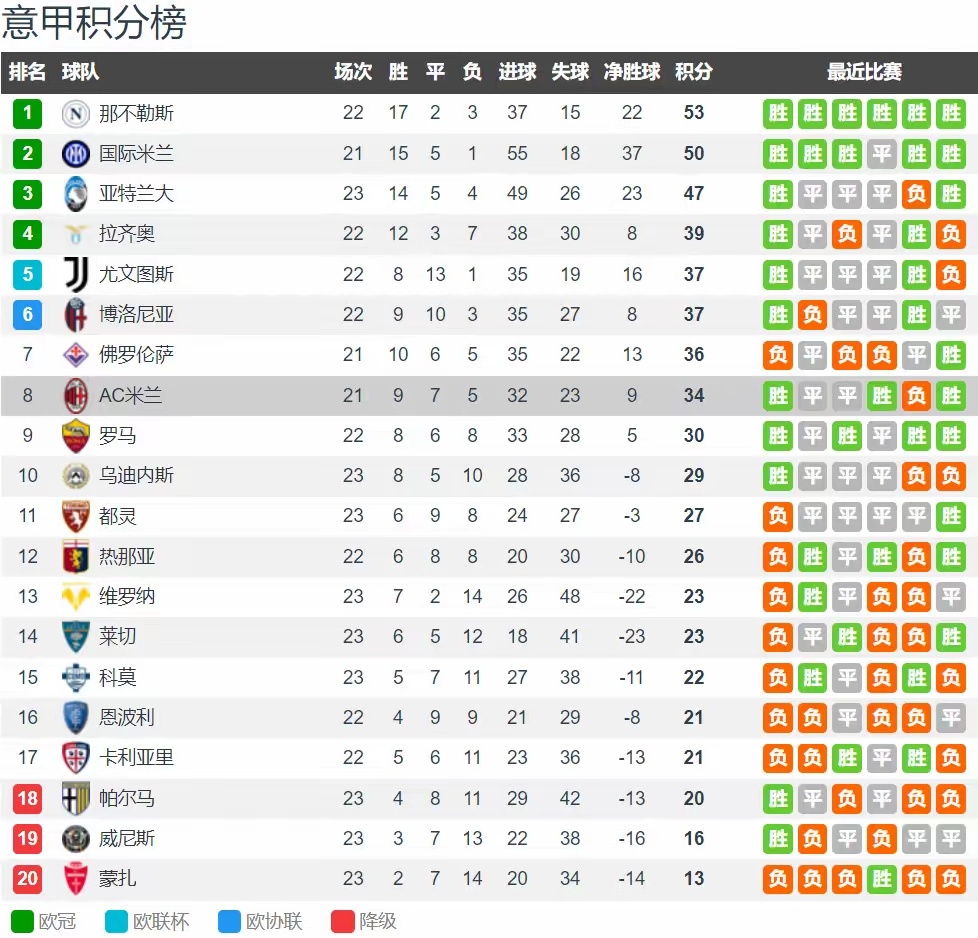Click the green 欧冠 legend swatch
The width and height of the screenshot is (978, 938).
pos(22,921)
